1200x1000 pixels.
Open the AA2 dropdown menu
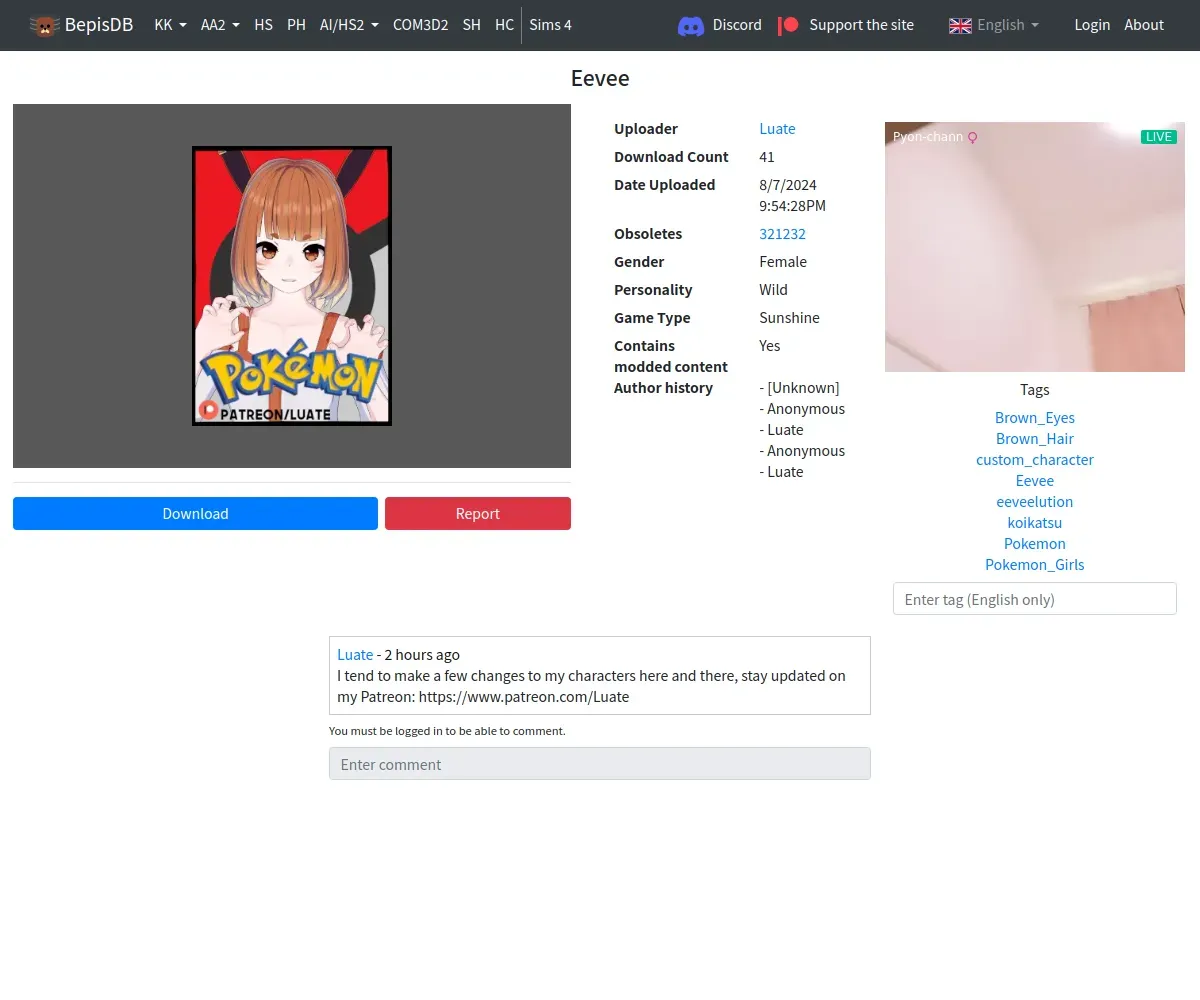pyautogui.click(x=220, y=25)
